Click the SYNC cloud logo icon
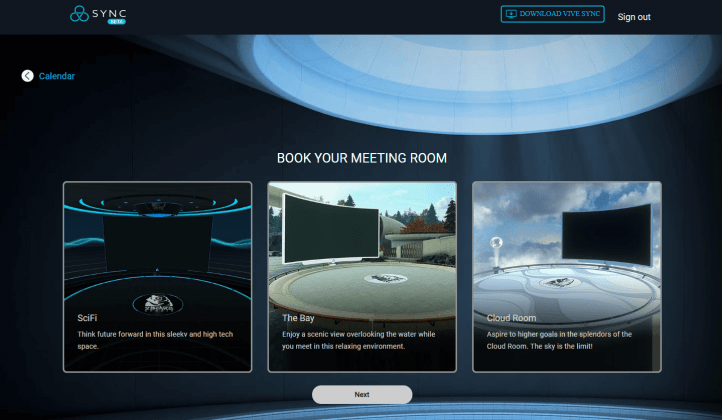Viewport: 722px width, 420px height. coord(80,14)
